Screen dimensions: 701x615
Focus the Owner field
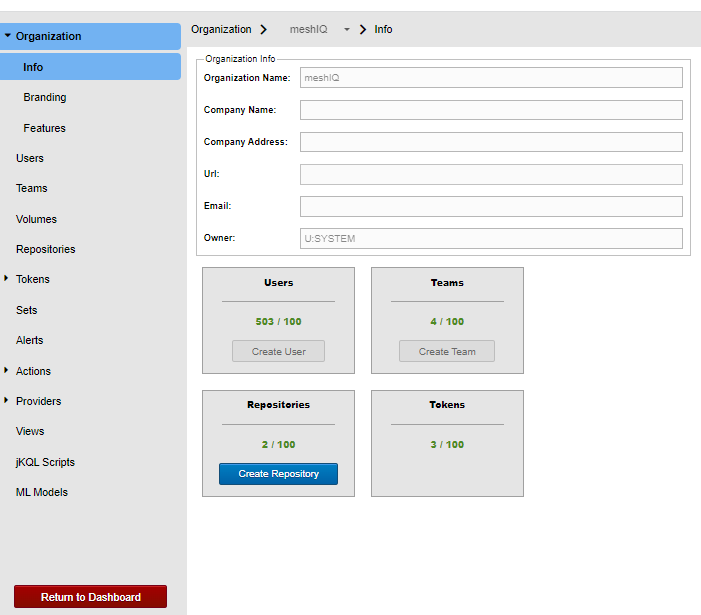[491, 239]
